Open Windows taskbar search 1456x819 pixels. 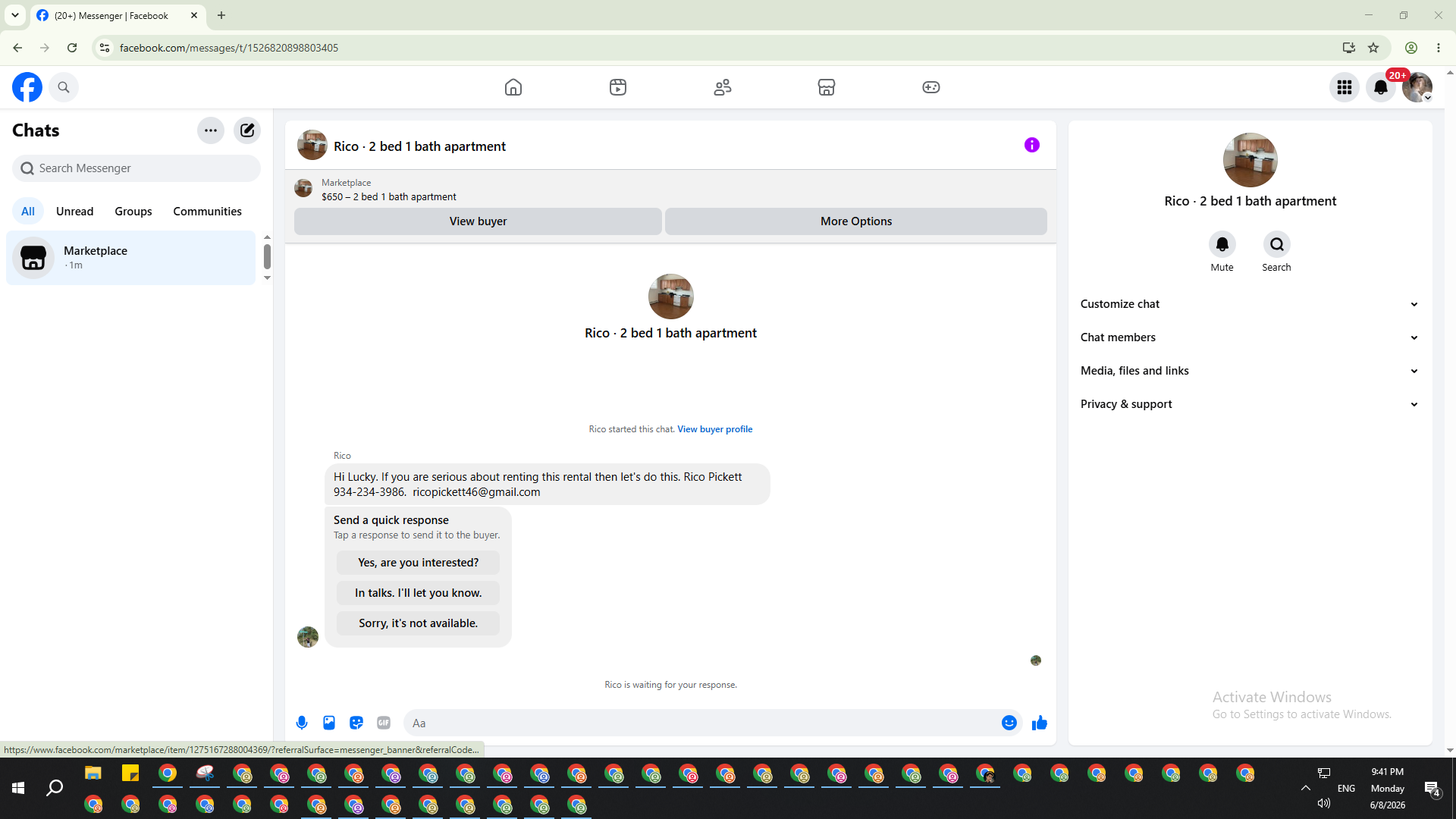[x=55, y=789]
